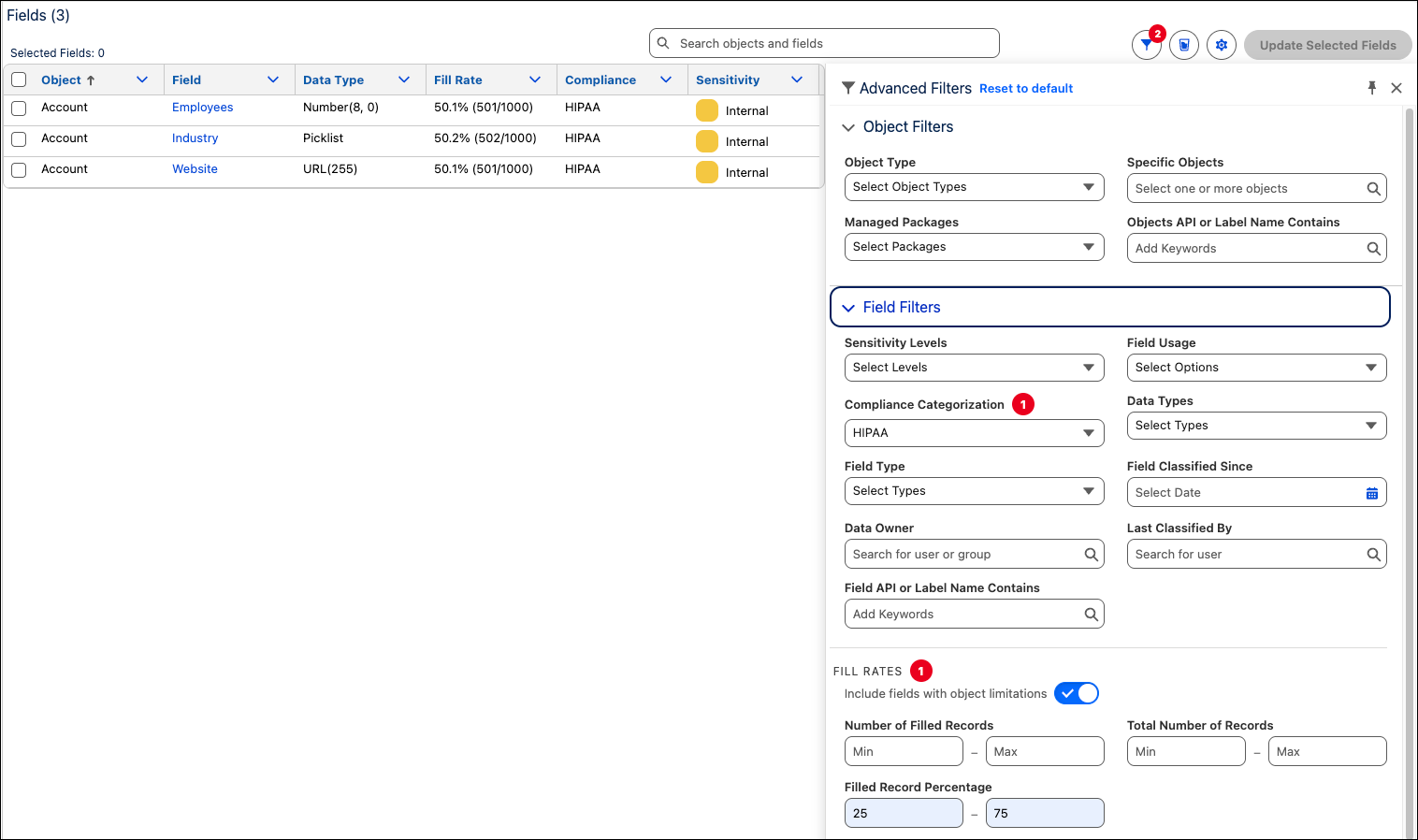Check the Website field row checkbox
Screen dimensions: 1418x840
(x=19, y=170)
